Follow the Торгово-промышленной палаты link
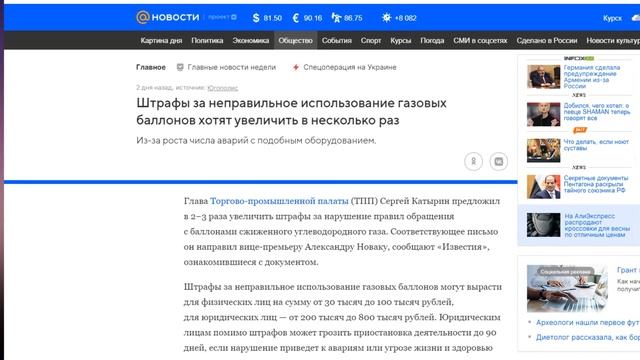 pyautogui.click(x=279, y=201)
